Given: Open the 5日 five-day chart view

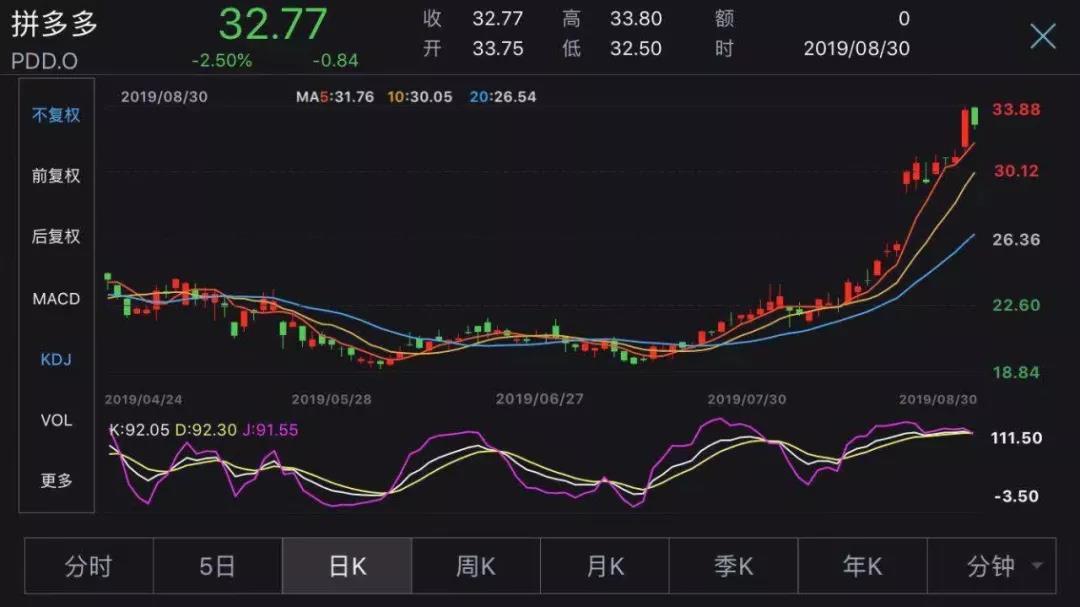Looking at the screenshot, I should point(217,565).
